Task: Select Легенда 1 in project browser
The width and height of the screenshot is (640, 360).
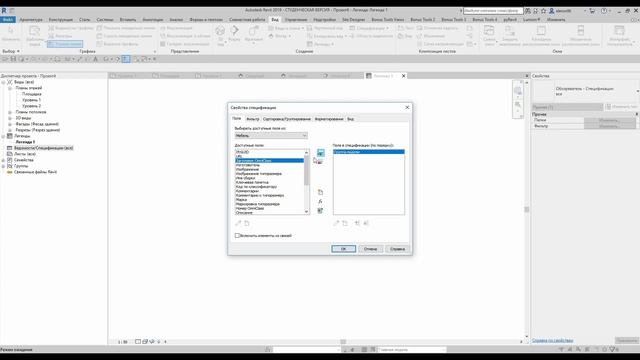Action: point(25,142)
